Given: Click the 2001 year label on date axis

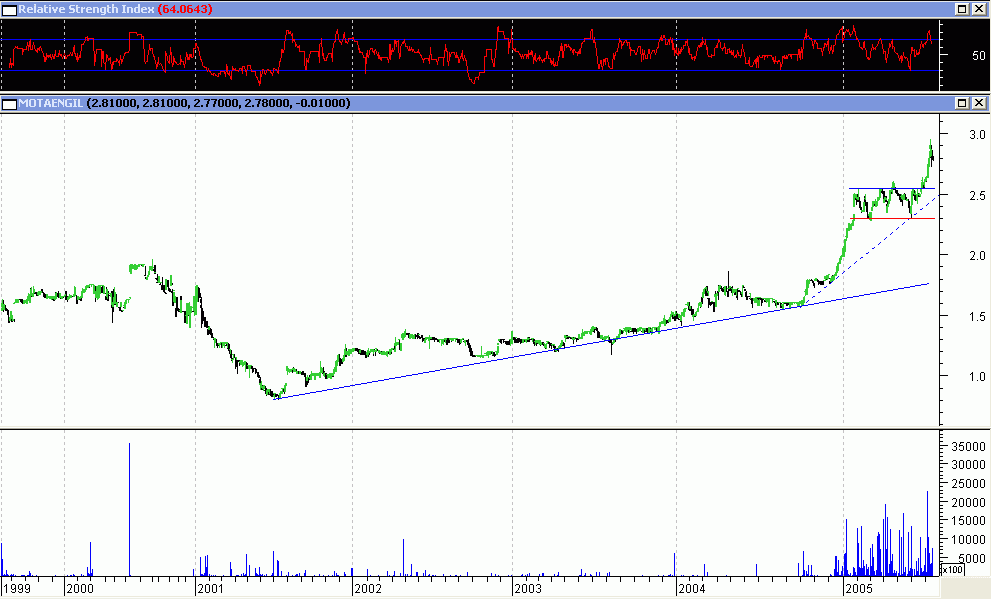Looking at the screenshot, I should coord(210,589).
